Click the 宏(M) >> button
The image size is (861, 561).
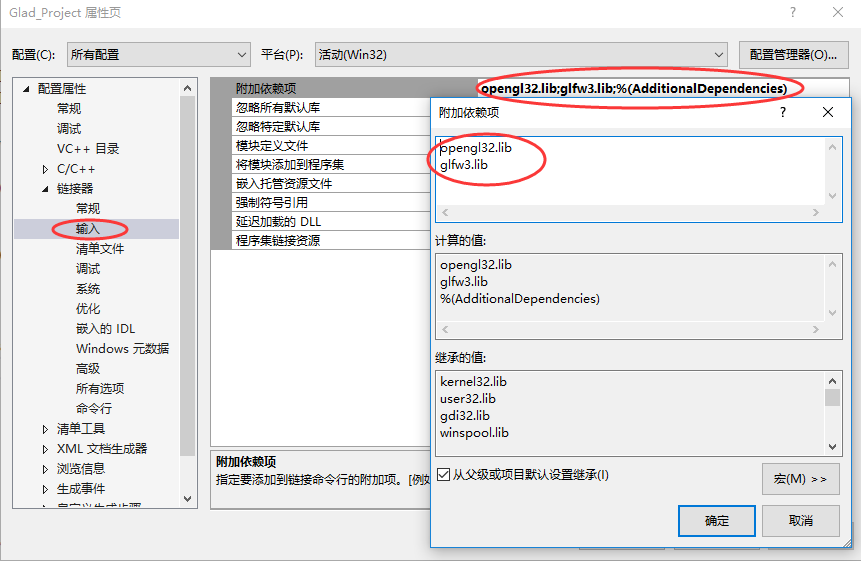(801, 479)
